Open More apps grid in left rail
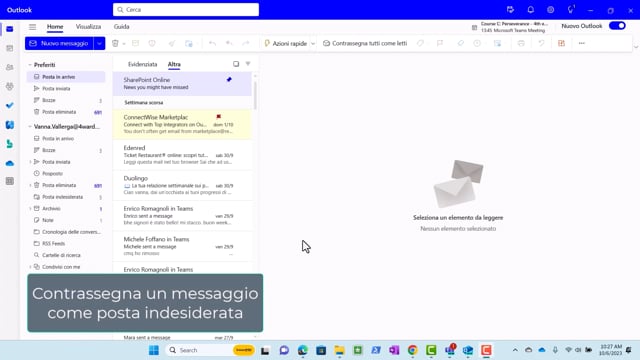 click(10, 181)
